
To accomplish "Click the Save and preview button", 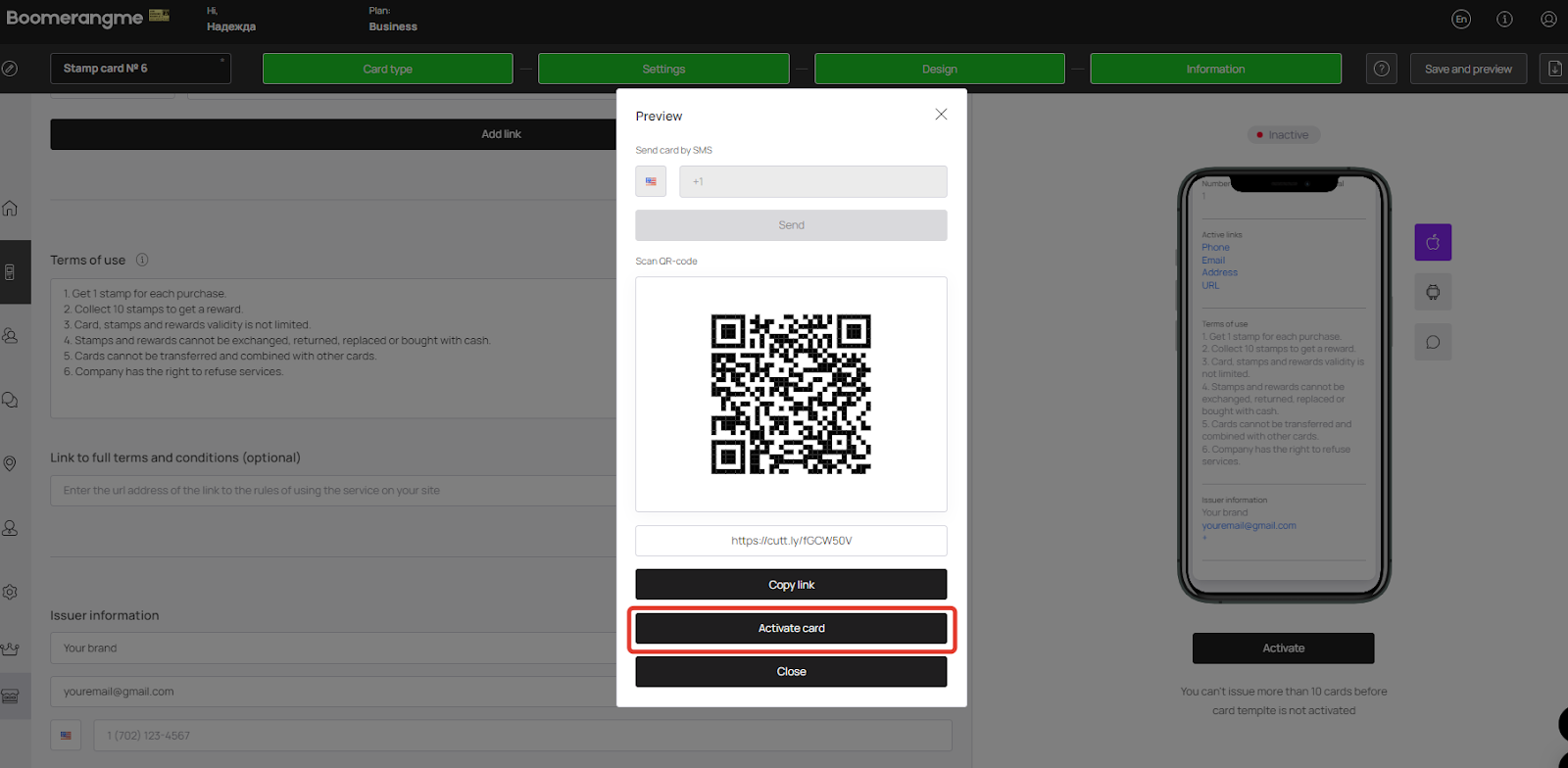I will [1468, 69].
